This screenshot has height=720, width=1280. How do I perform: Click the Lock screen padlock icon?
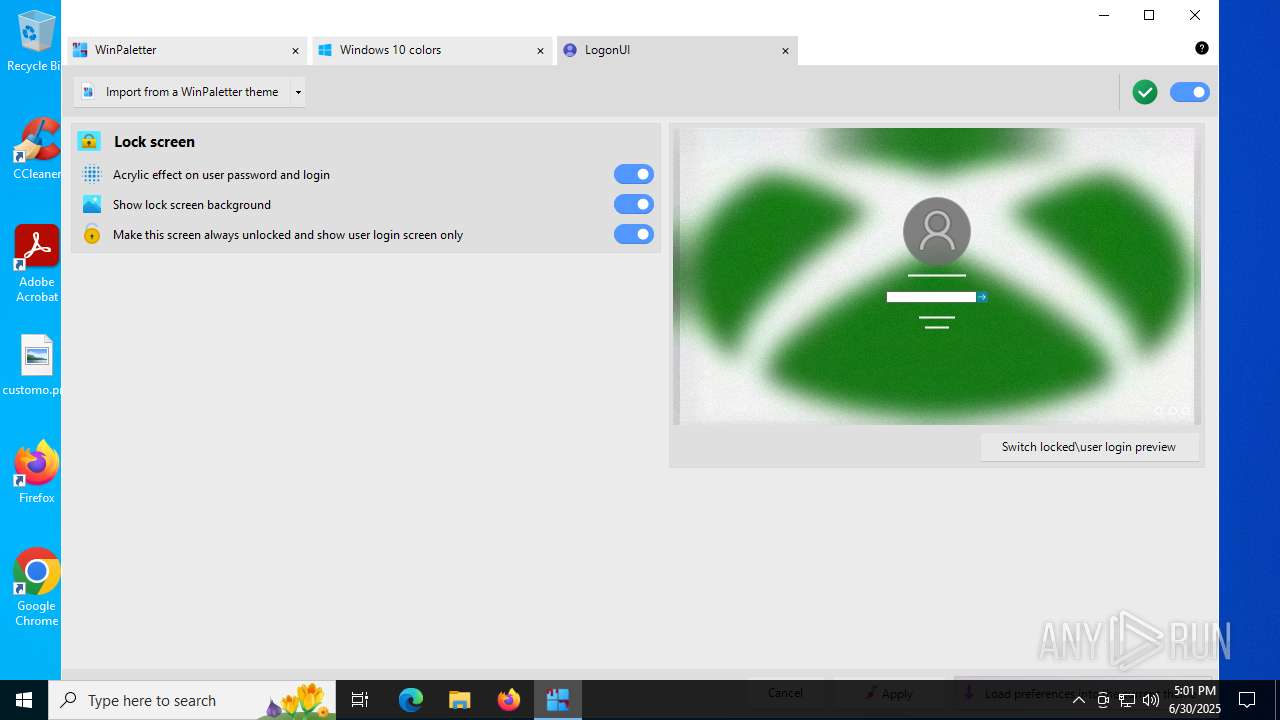[89, 141]
